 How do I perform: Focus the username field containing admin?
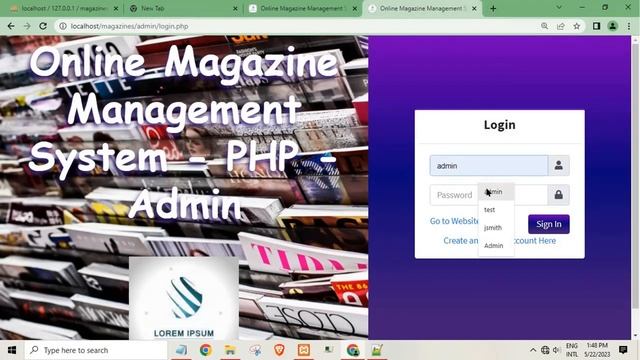489,166
